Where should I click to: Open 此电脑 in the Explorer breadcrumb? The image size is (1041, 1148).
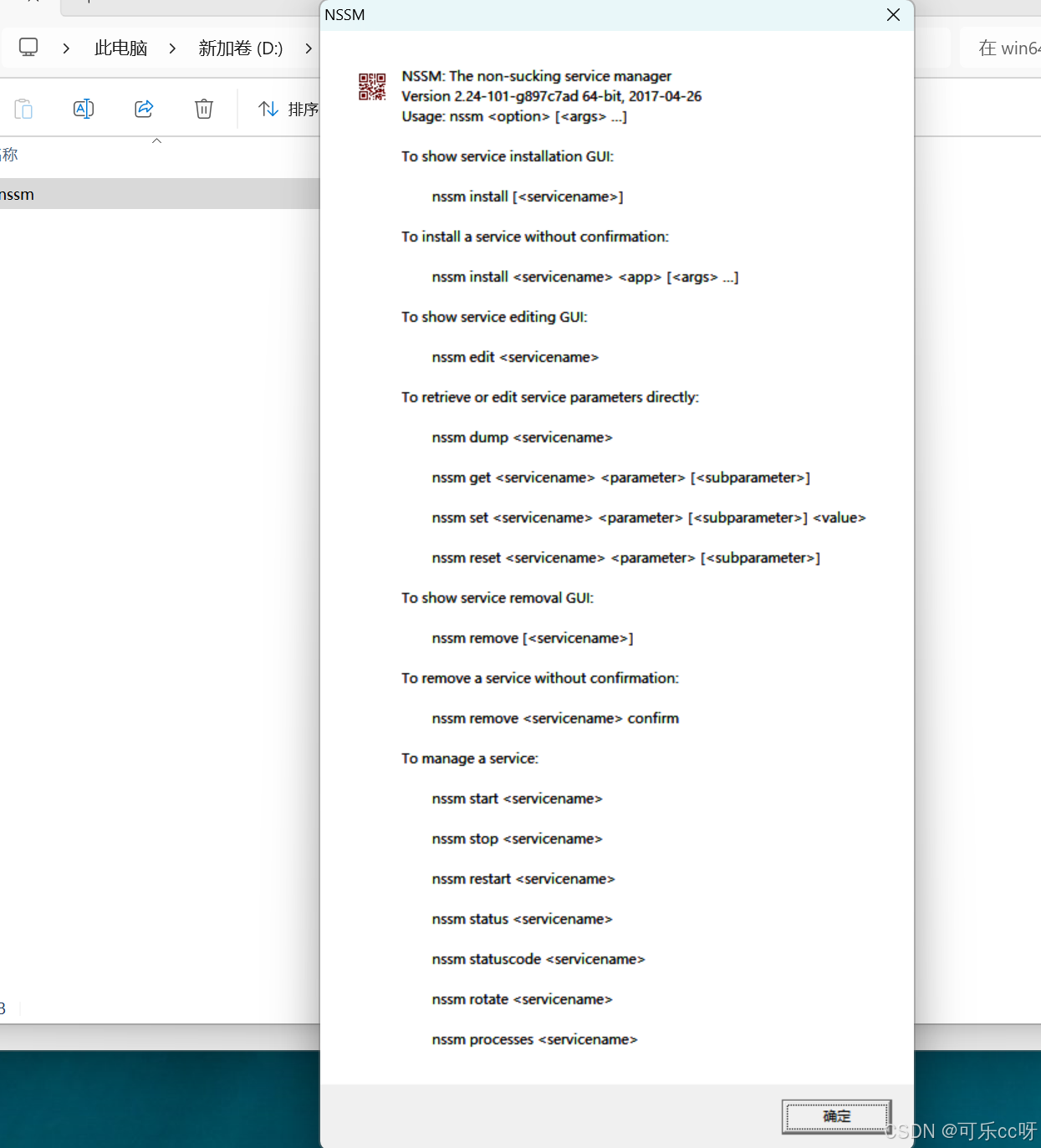[121, 48]
